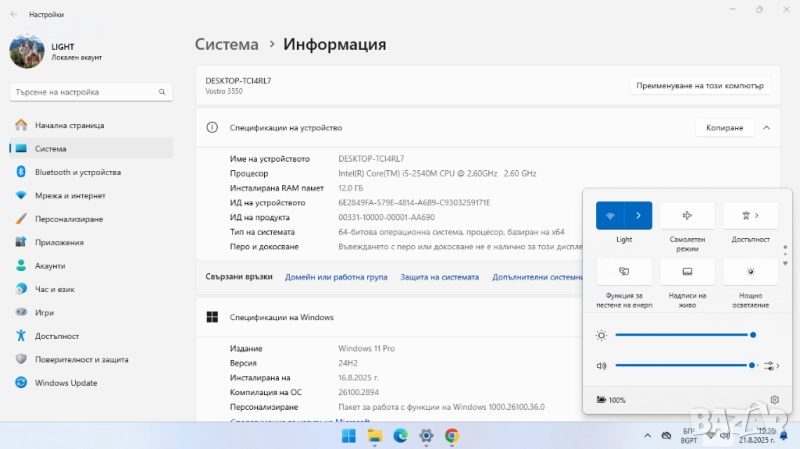
Task: Click the back arrow in Settings
Action: tap(12, 15)
